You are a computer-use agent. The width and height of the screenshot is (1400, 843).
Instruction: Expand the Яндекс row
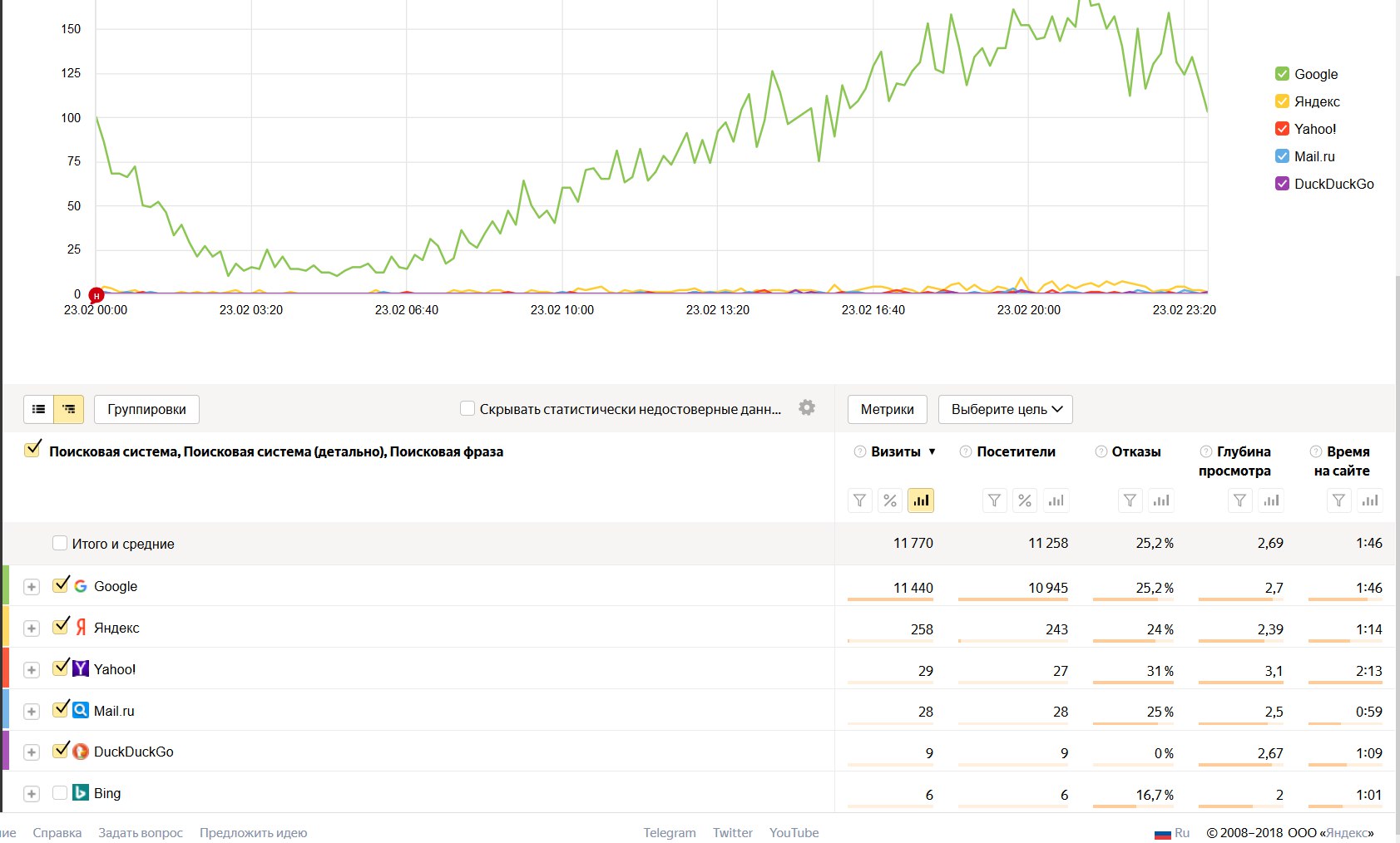point(32,629)
